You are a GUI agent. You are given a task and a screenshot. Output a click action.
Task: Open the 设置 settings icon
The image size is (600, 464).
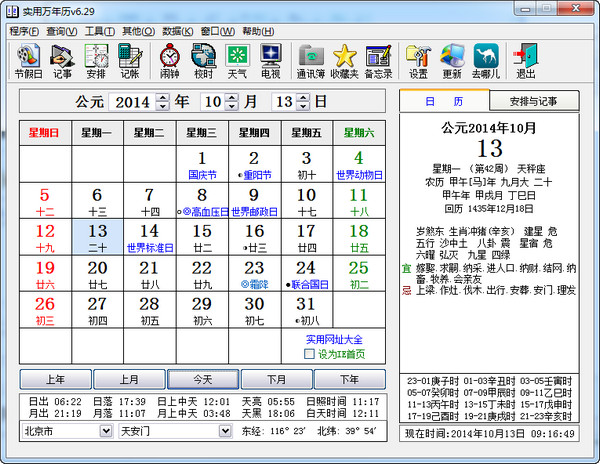pyautogui.click(x=418, y=60)
